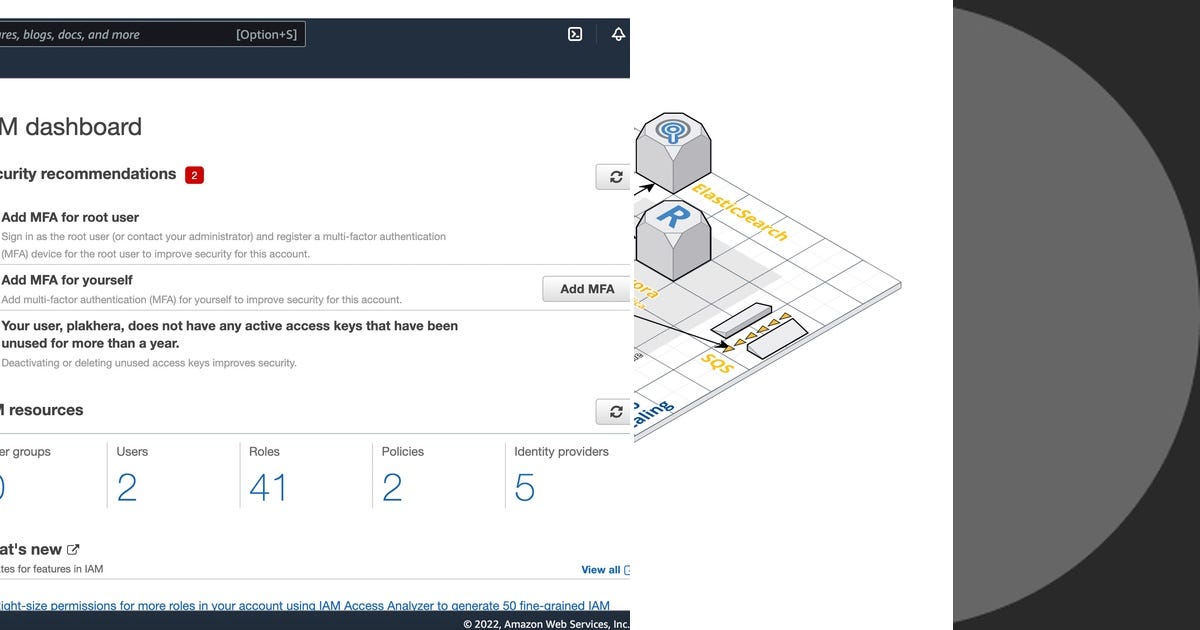
Task: Open the IAM Access Analyzer announcement link
Action: (x=300, y=605)
